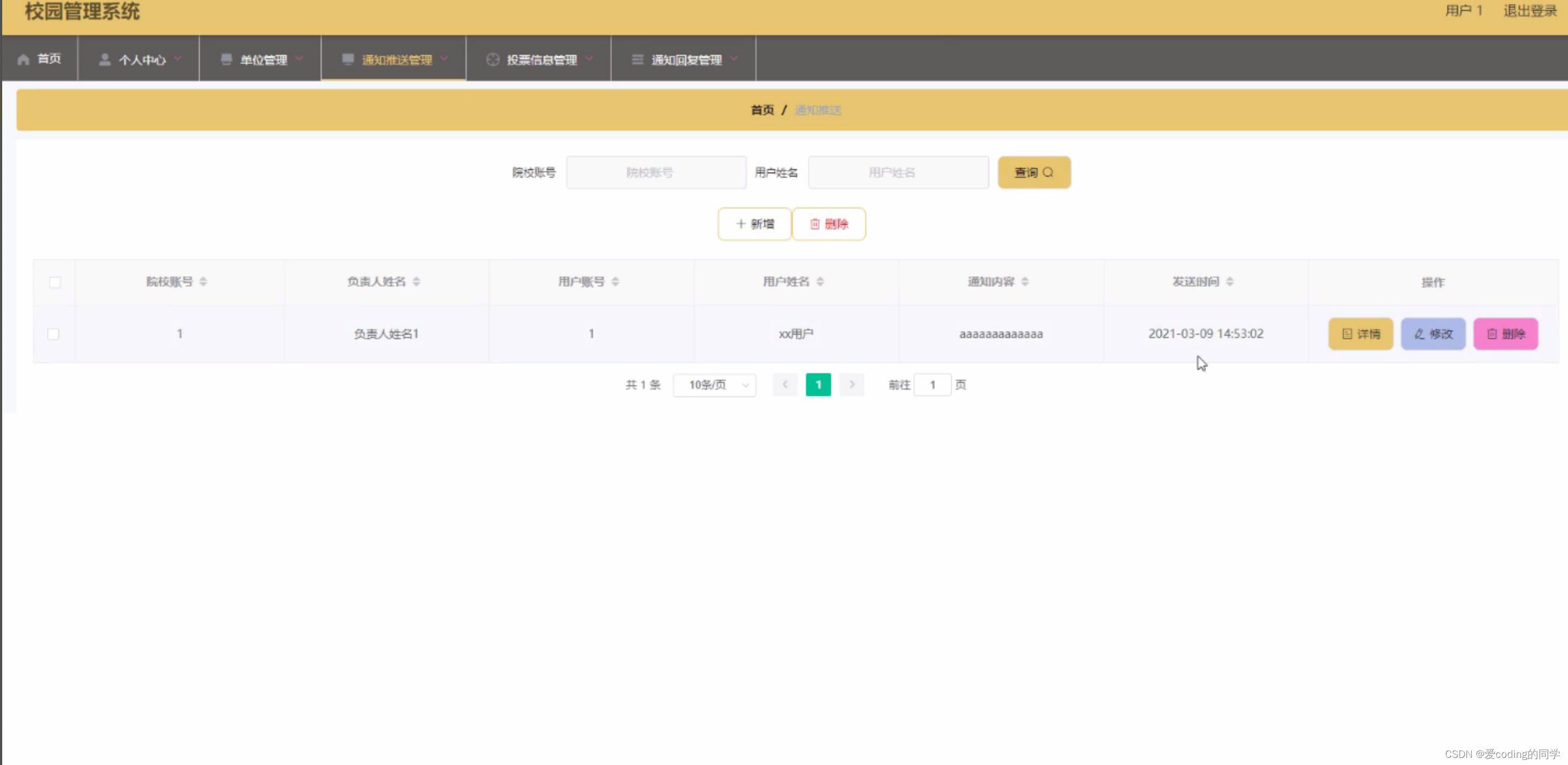Viewport: 1568px width, 765px height.
Task: Sort table by 院校账号 column arrows
Action: 203,281
